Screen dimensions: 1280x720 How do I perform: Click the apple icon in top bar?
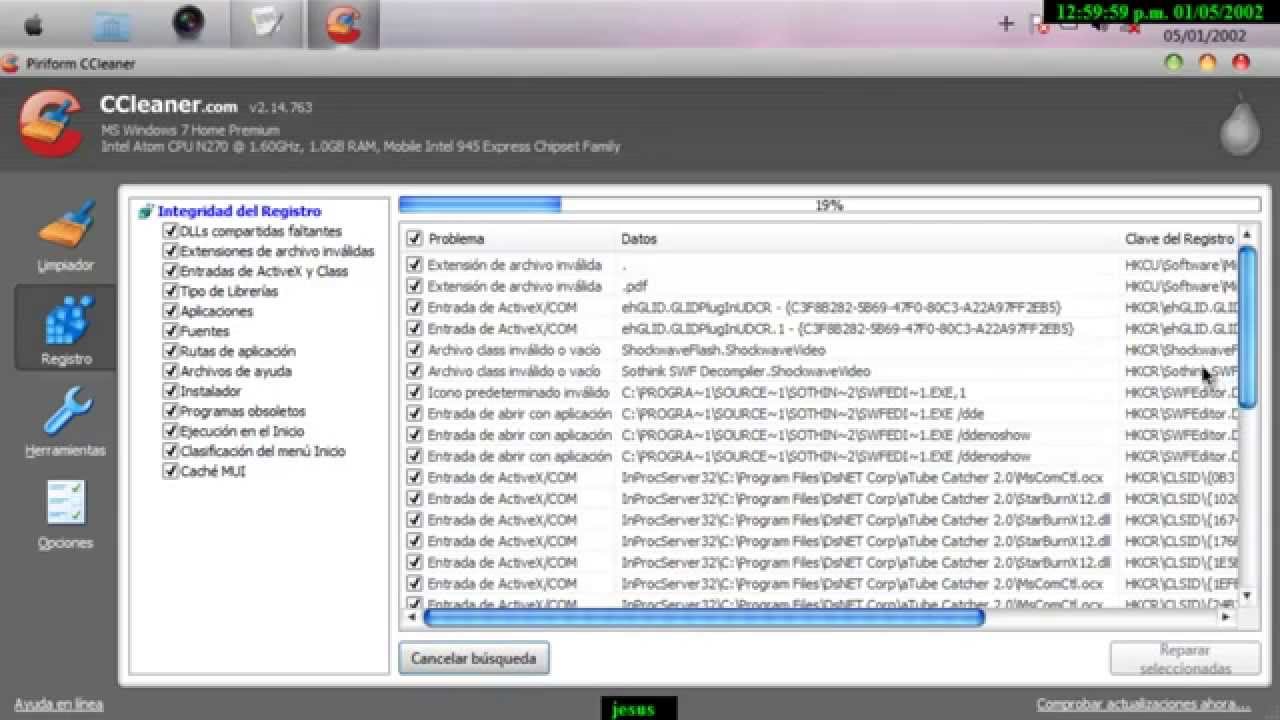[x=33, y=24]
